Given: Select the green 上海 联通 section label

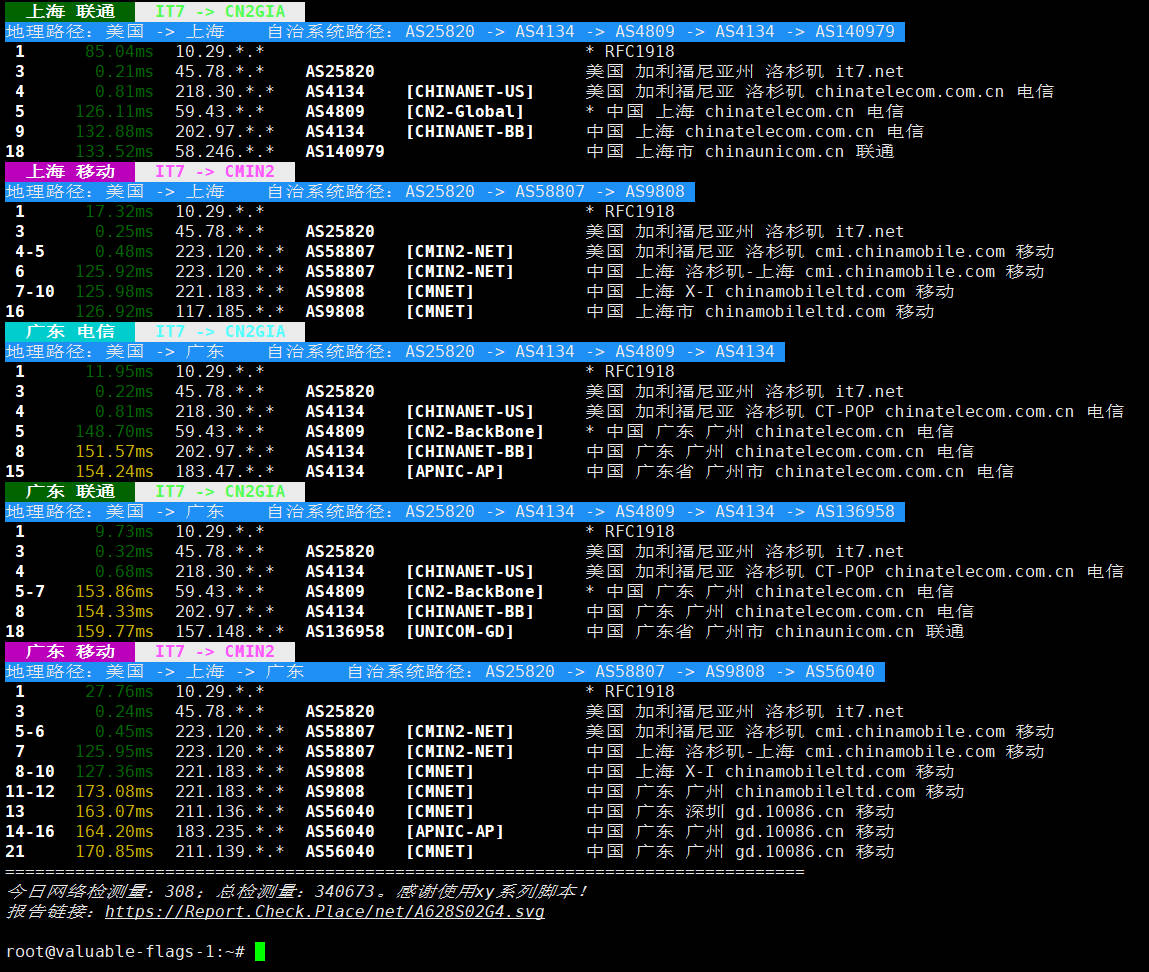Looking at the screenshot, I should coord(70,11).
